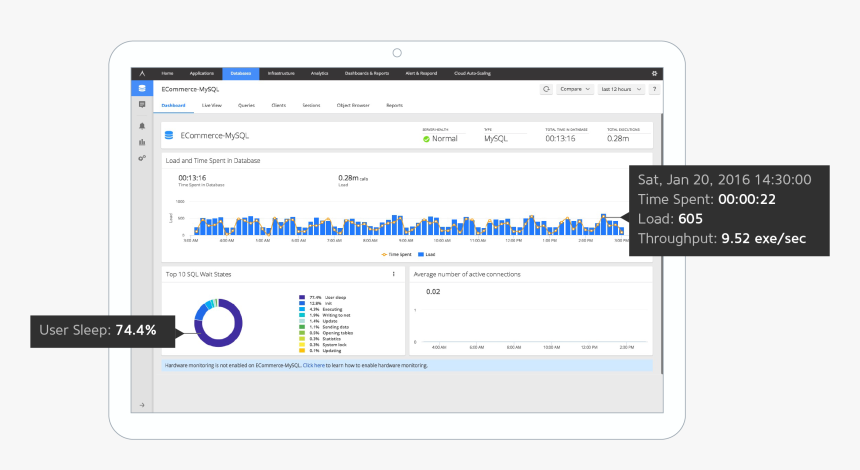
Task: Switch to the Live View tab
Action: pyautogui.click(x=212, y=105)
